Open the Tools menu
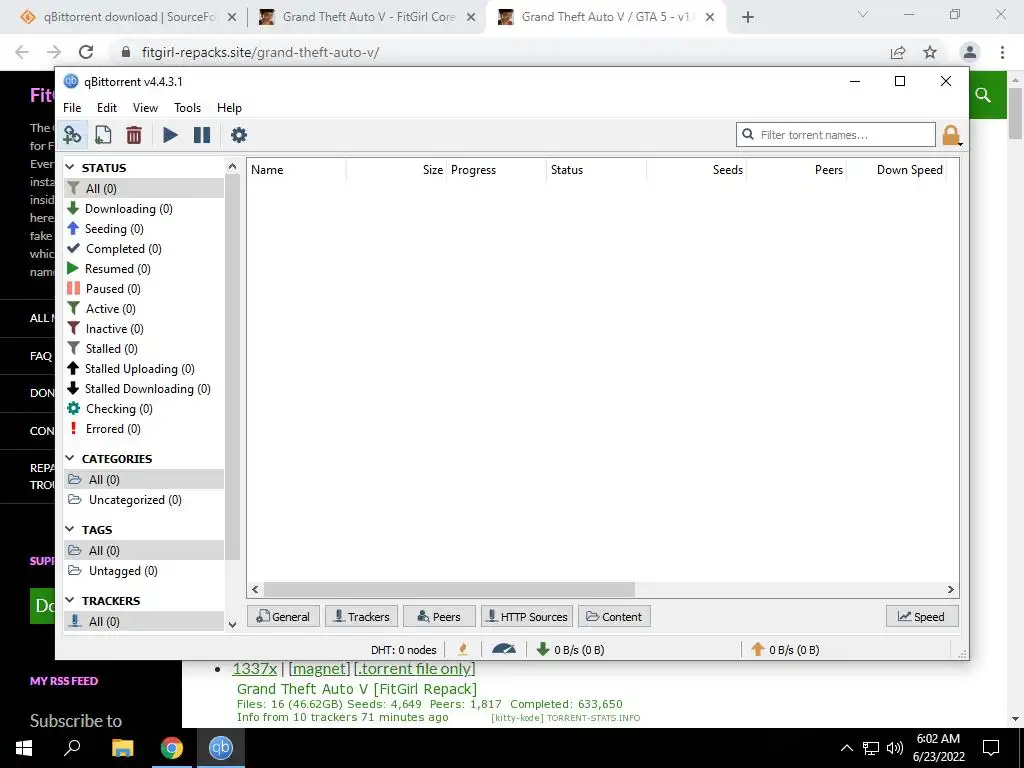Viewport: 1024px width, 768px height. coord(187,108)
